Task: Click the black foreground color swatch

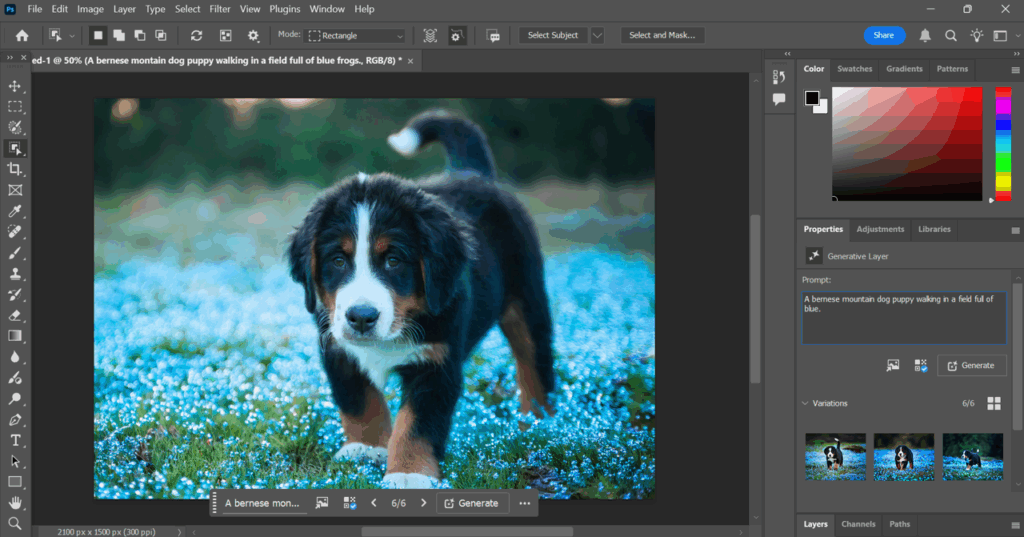Action: click(x=812, y=98)
